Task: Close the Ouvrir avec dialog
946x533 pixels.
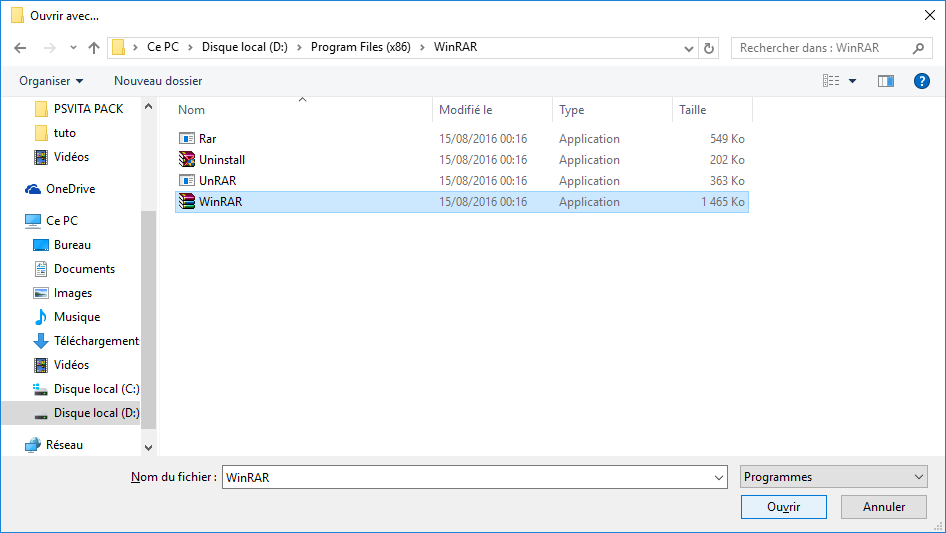Action: coord(930,15)
